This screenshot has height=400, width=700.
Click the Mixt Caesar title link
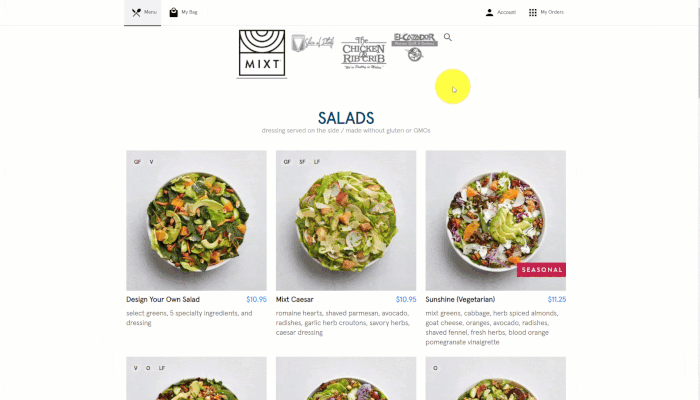point(295,300)
